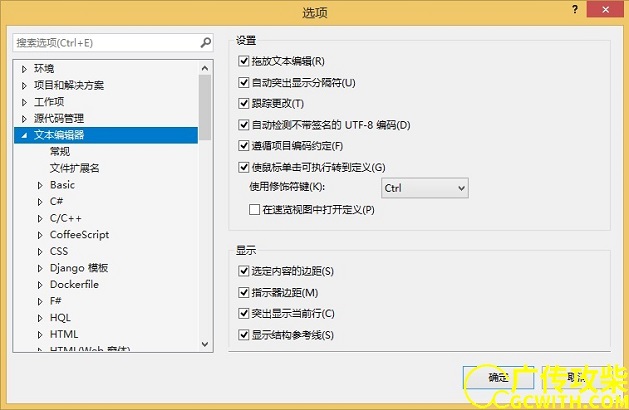Disable 指示器边距(M) checkbox
This screenshot has width=629, height=410.
click(x=243, y=292)
